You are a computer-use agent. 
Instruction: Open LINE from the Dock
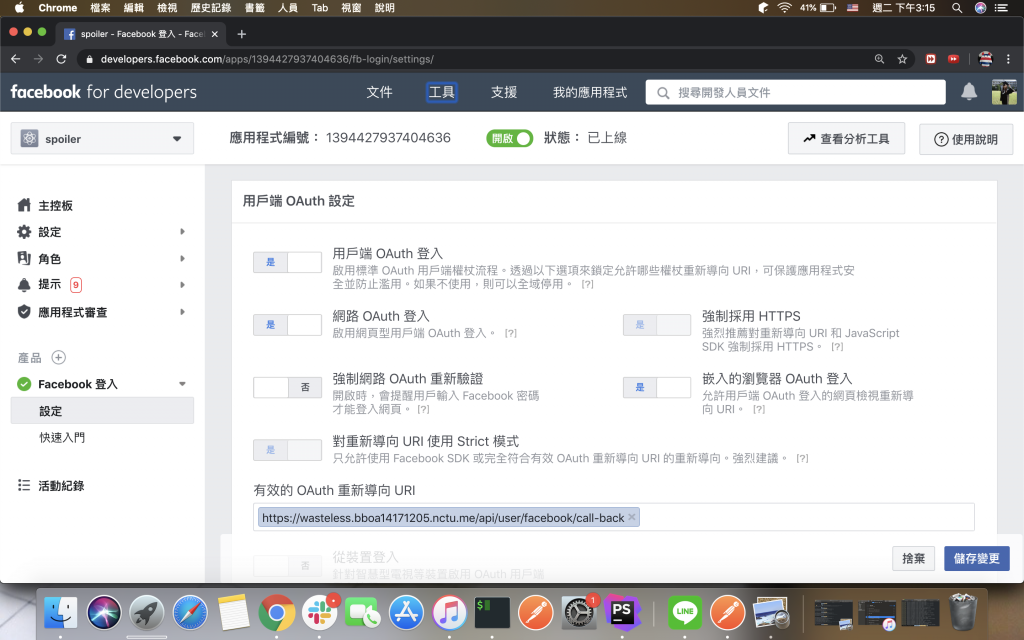tap(684, 613)
